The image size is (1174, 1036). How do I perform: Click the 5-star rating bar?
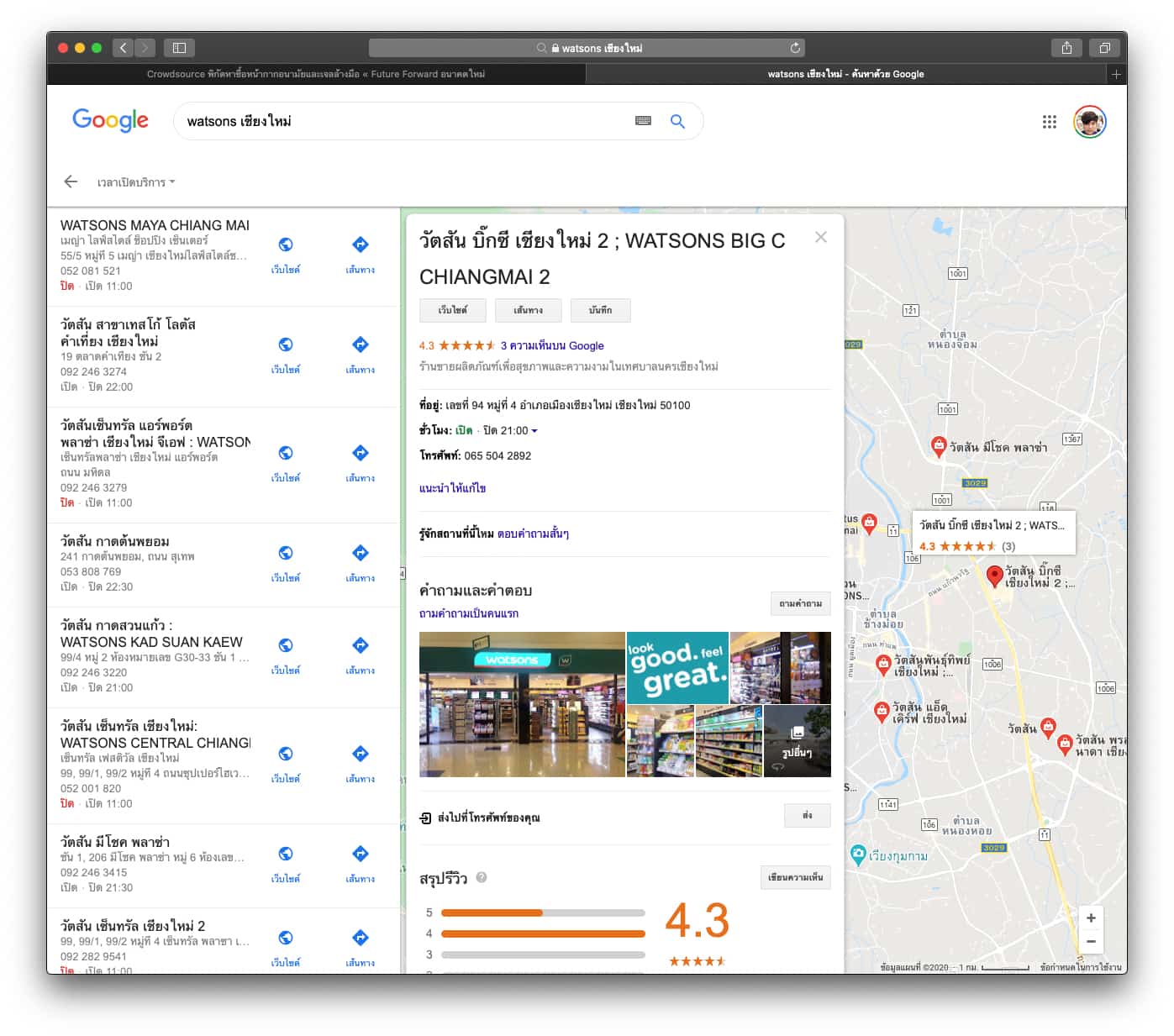[543, 912]
